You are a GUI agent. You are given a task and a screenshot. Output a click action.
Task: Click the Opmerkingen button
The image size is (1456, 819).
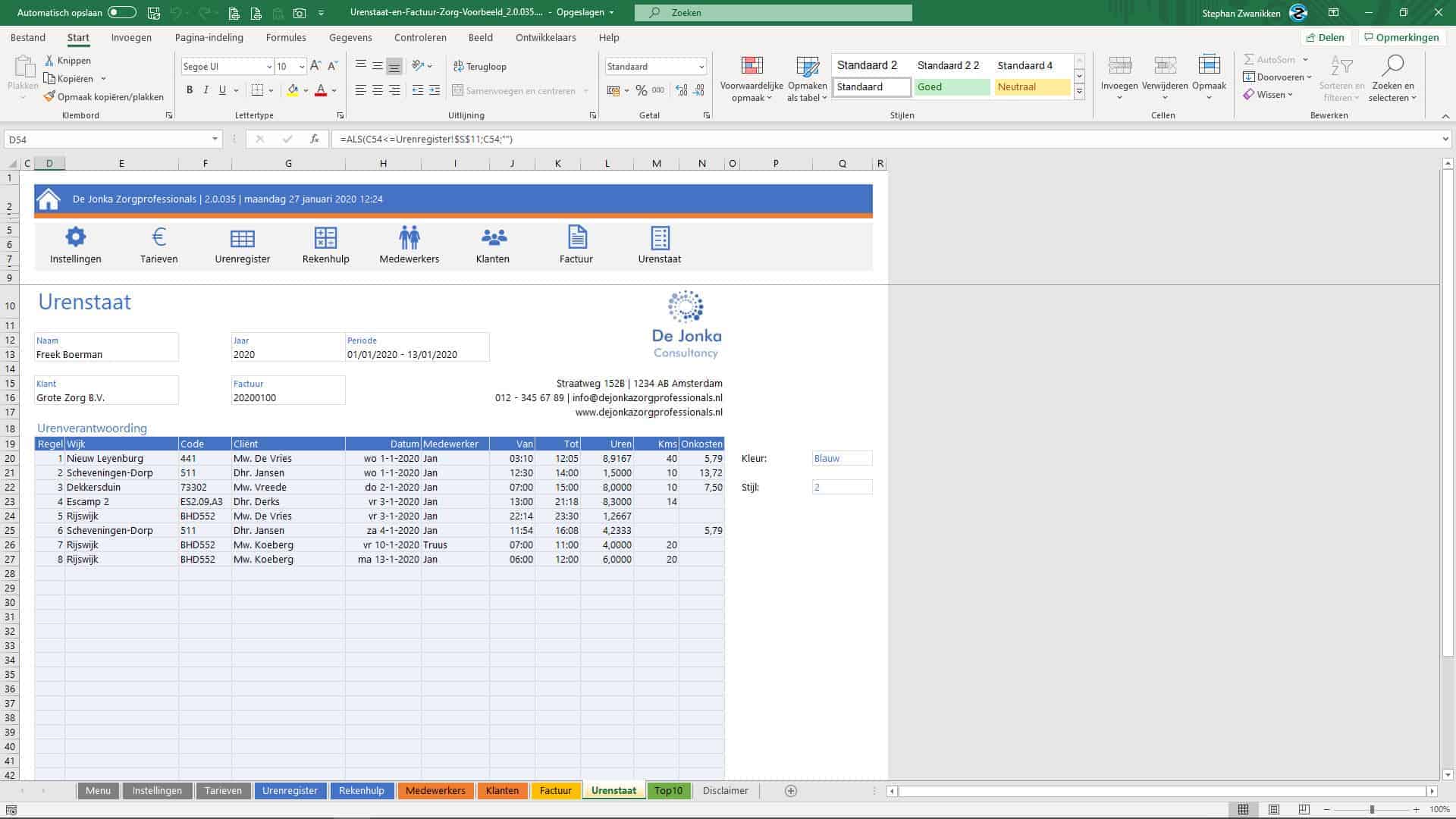[x=1400, y=37]
